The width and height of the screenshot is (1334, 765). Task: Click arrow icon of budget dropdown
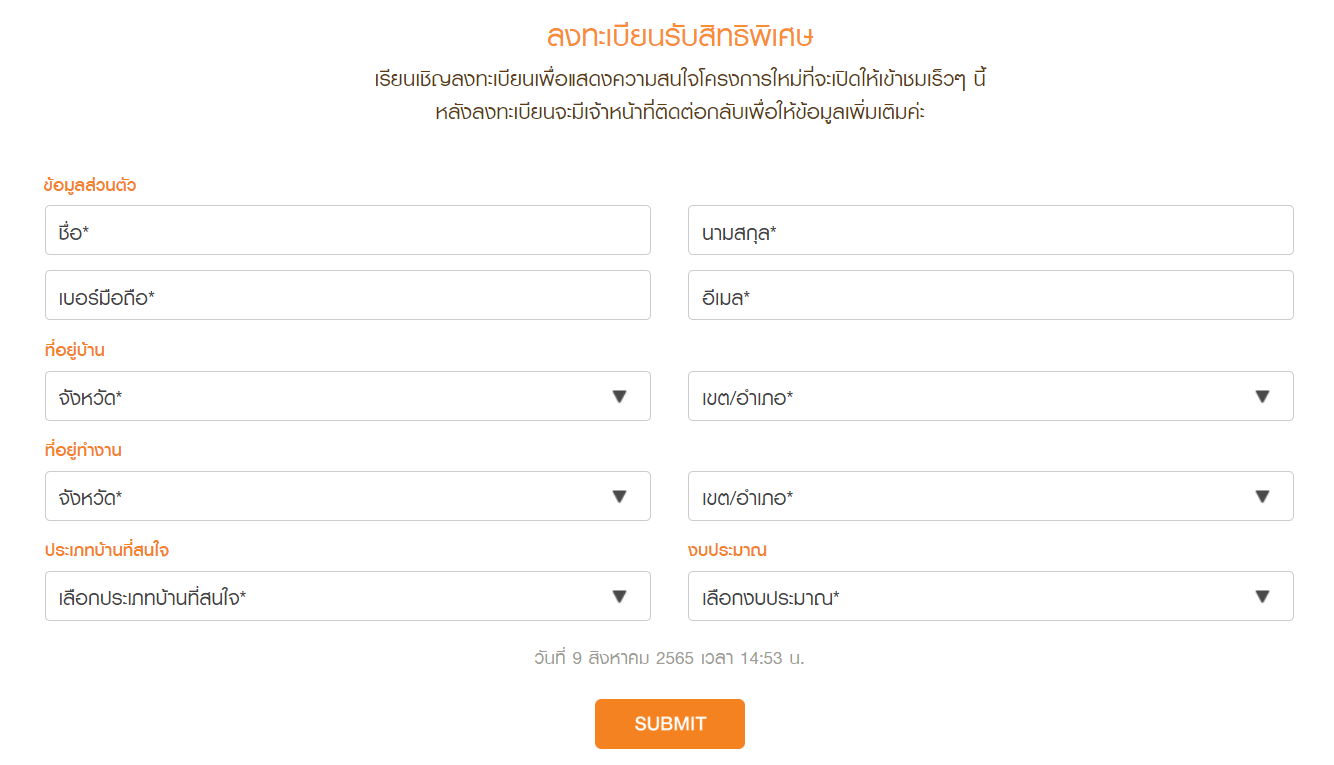pos(1262,597)
